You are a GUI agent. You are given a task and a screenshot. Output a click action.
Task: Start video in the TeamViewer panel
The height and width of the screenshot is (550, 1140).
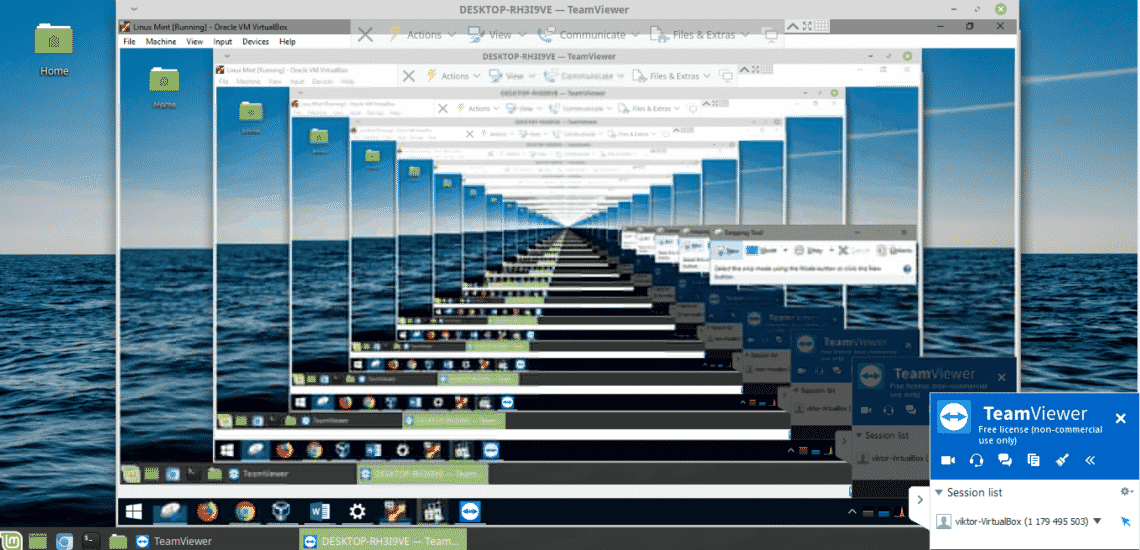point(947,460)
